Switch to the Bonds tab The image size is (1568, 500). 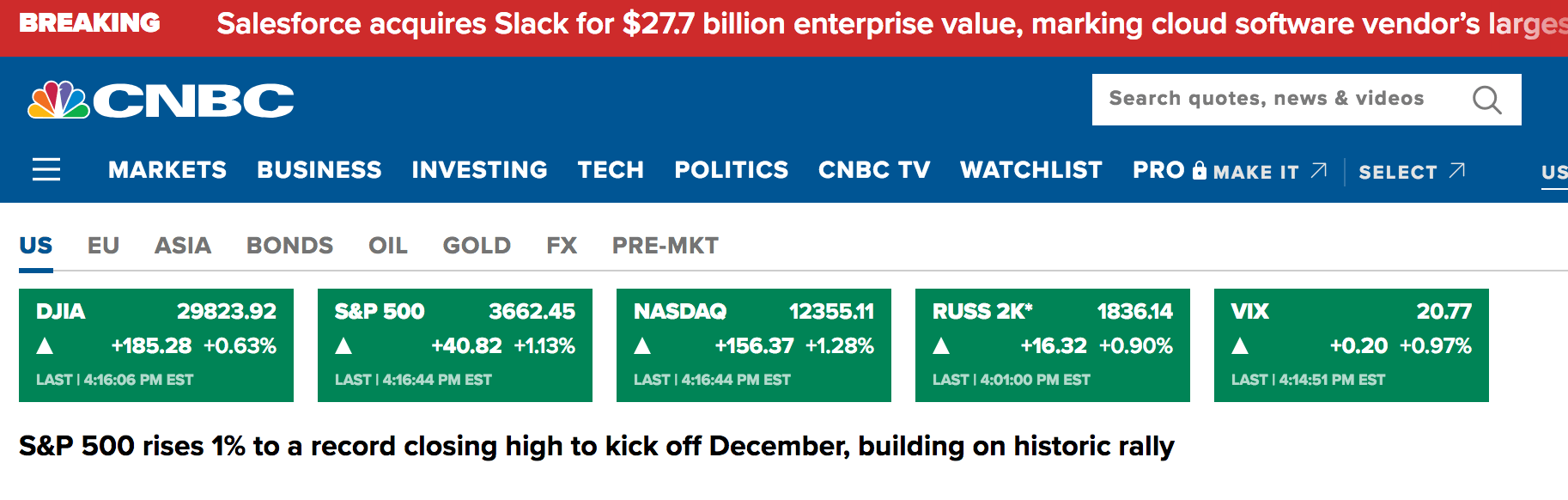(x=289, y=246)
